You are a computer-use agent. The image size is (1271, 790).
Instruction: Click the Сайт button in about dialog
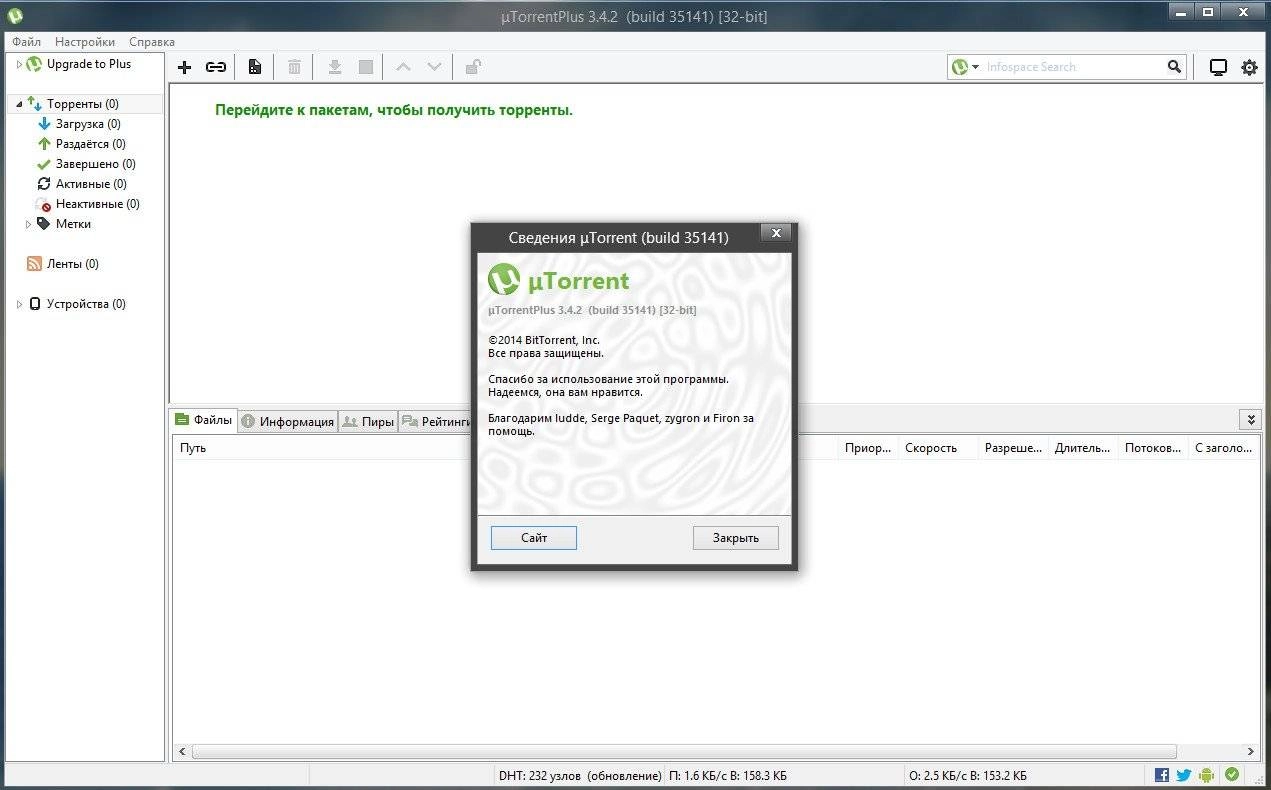pyautogui.click(x=533, y=537)
